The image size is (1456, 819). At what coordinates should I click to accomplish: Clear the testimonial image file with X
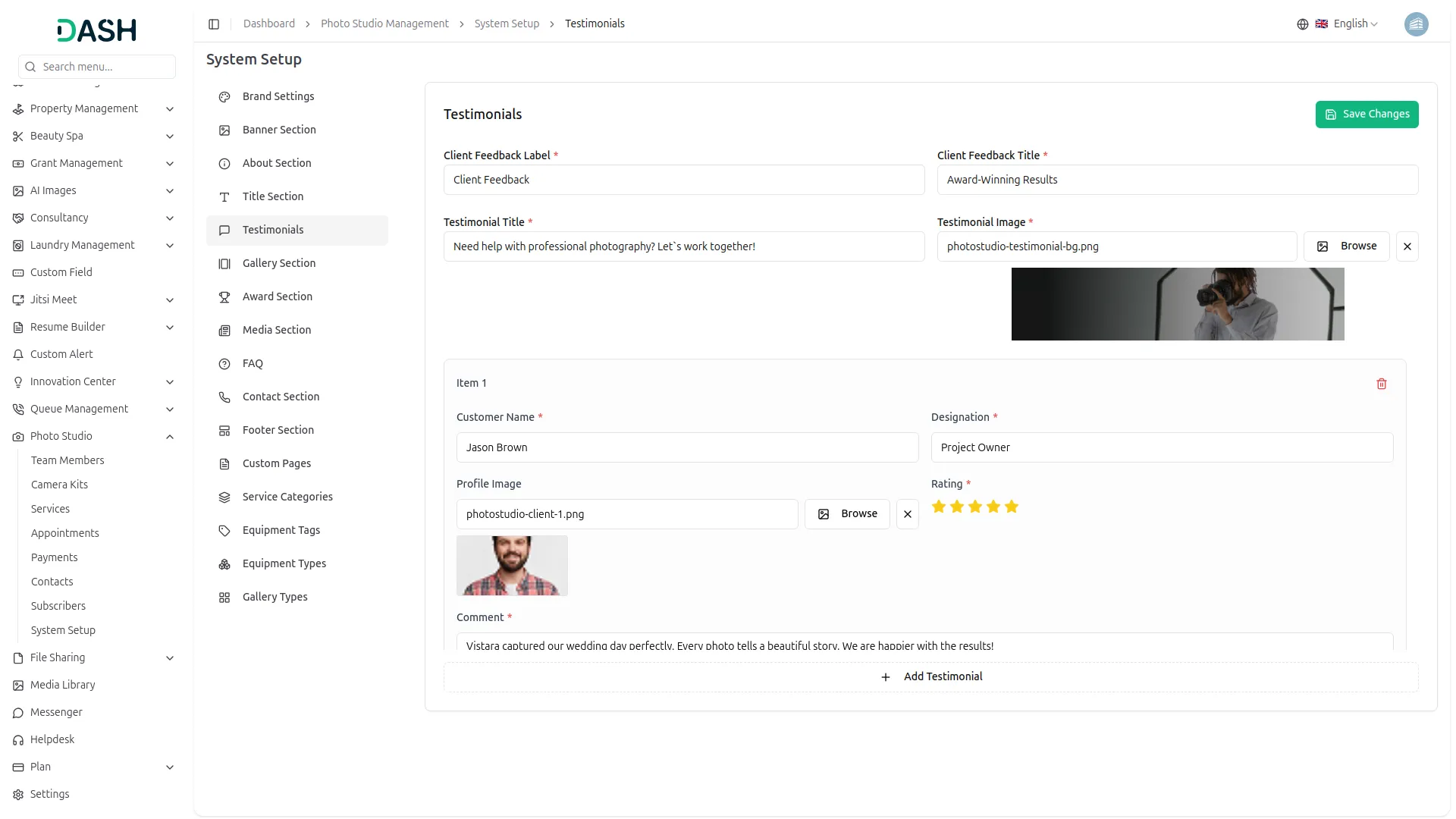tap(1407, 246)
